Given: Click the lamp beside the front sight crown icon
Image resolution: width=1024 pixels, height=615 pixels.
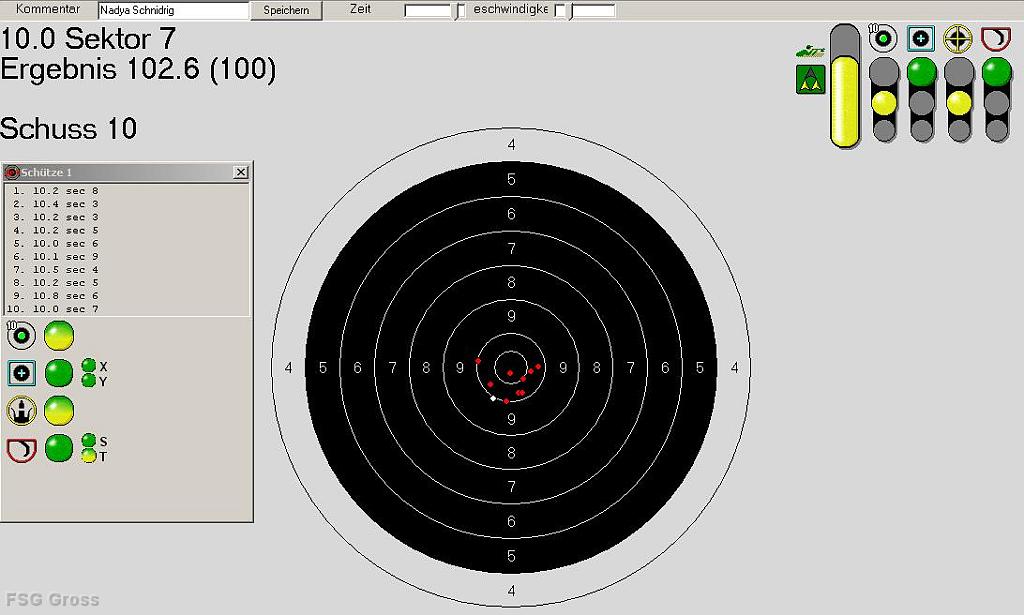Looking at the screenshot, I should point(59,411).
